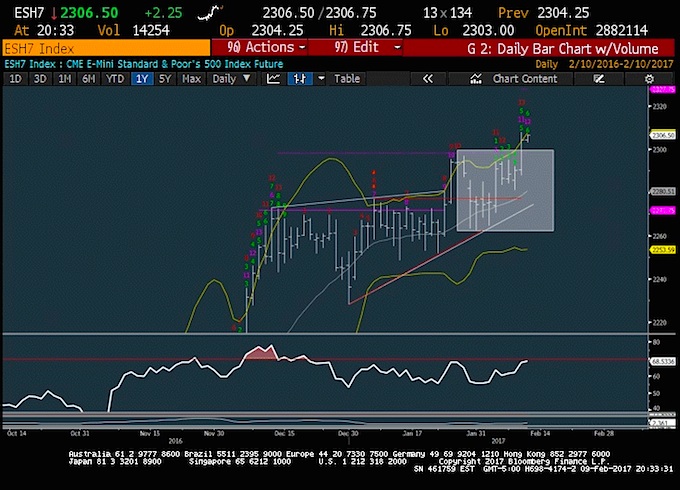Screen dimensions: 680x490
Task: Click the 2.361 volume value tag
Action: pyautogui.click(x=662, y=423)
